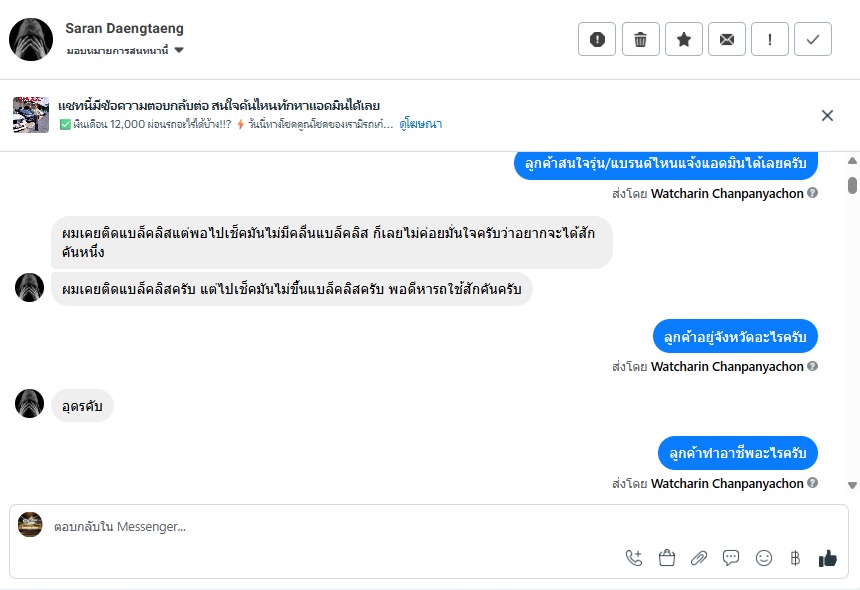Attach a file with paperclip icon

(699, 558)
